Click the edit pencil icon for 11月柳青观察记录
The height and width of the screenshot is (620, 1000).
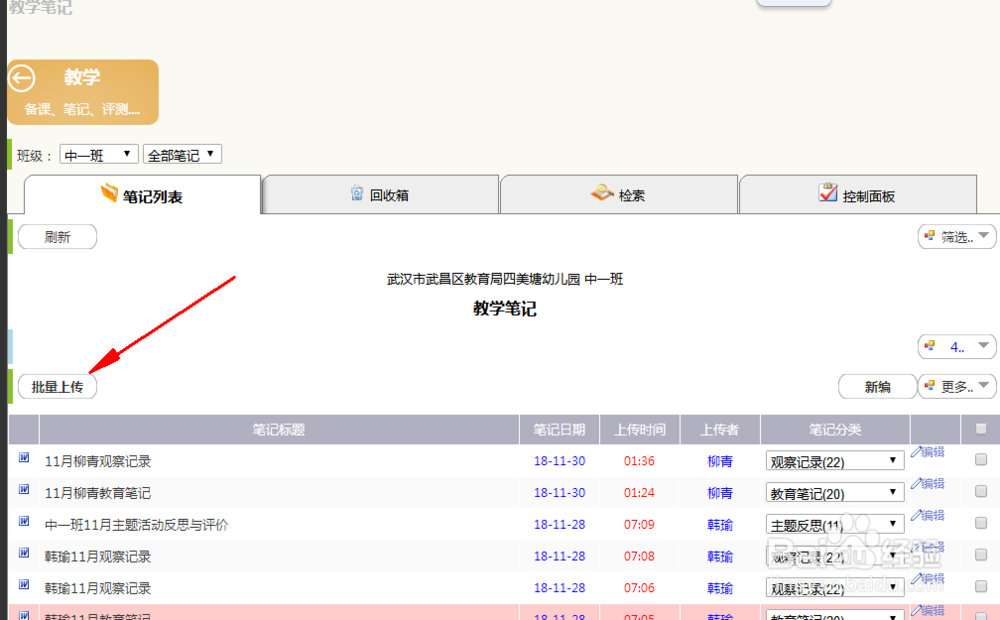pos(917,453)
